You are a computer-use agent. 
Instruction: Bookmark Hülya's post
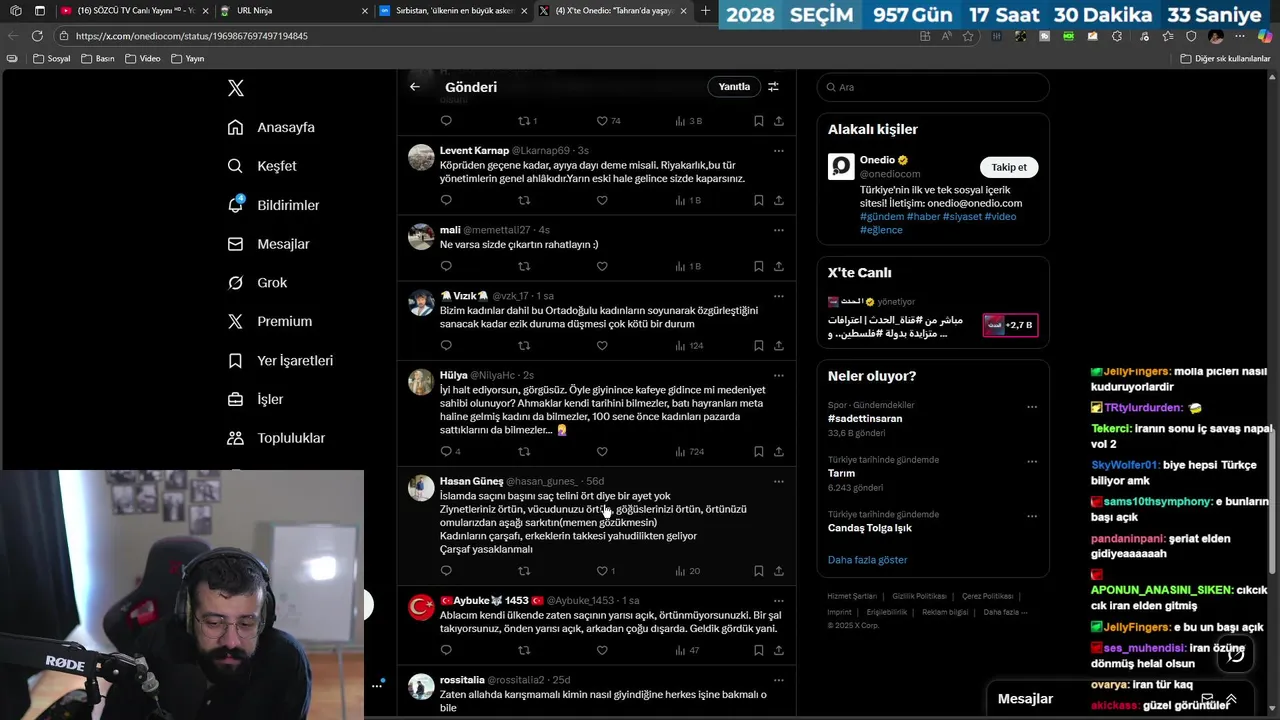tap(758, 452)
